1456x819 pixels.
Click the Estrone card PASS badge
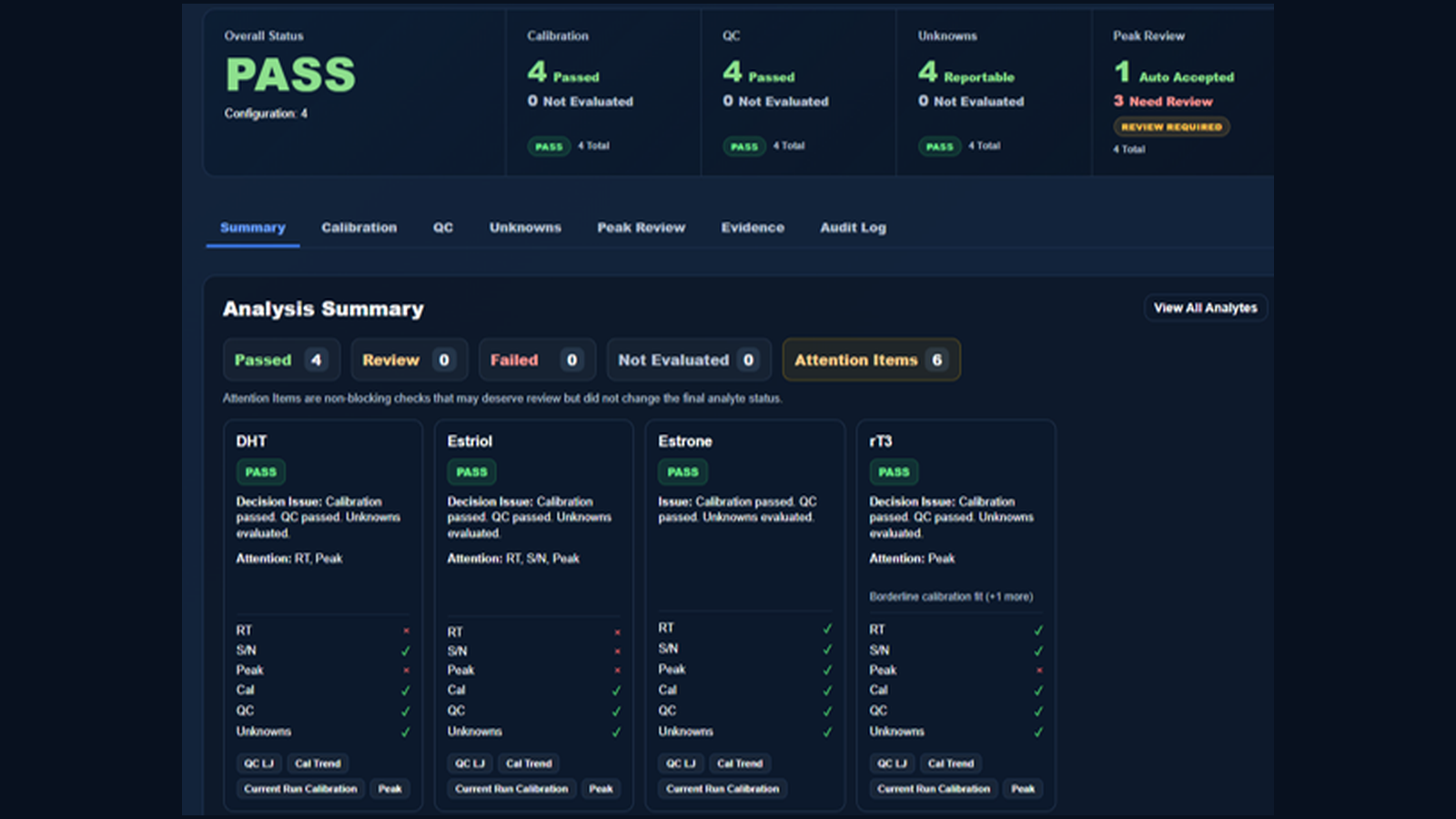tap(682, 472)
